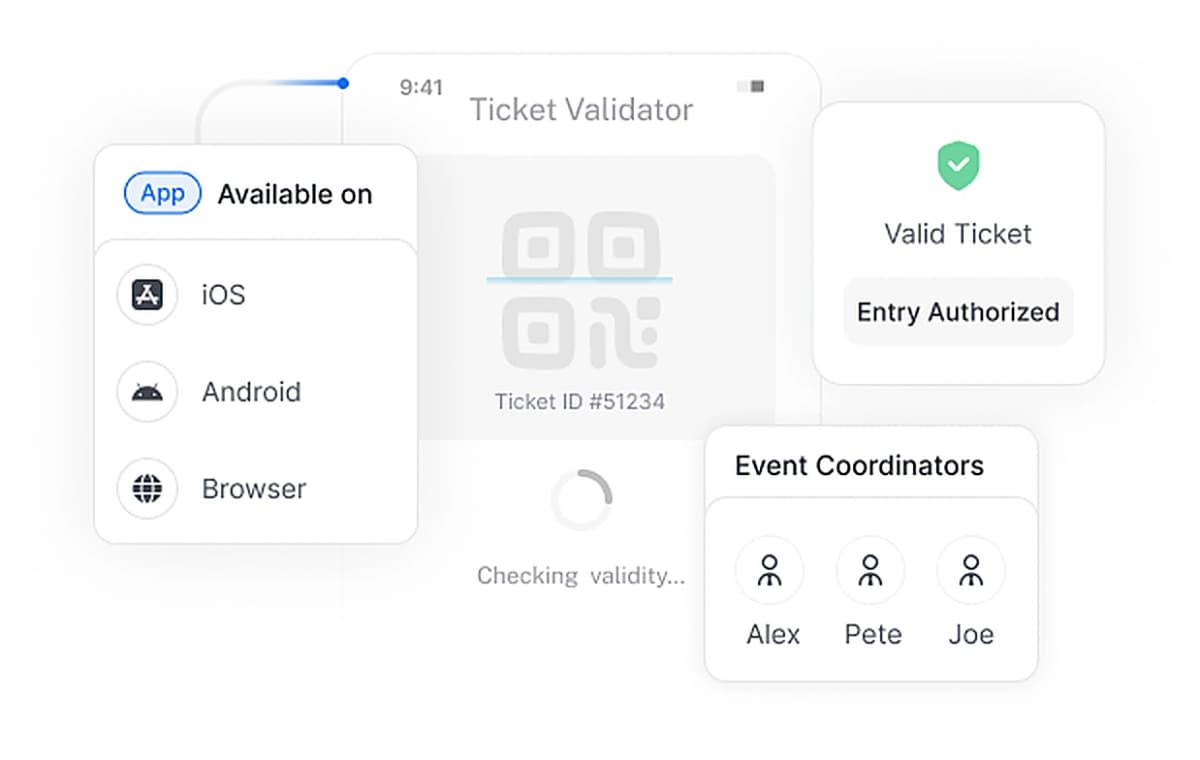Click the iOS App Store icon
The width and height of the screenshot is (1200, 760).
coord(147,295)
